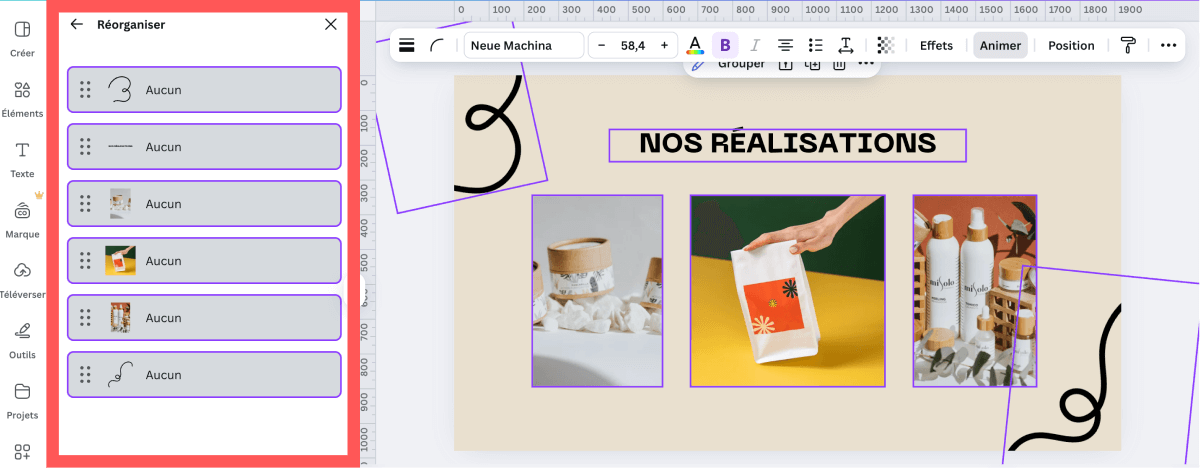
Task: Select the first Aucun row with swirl
Action: (204, 90)
